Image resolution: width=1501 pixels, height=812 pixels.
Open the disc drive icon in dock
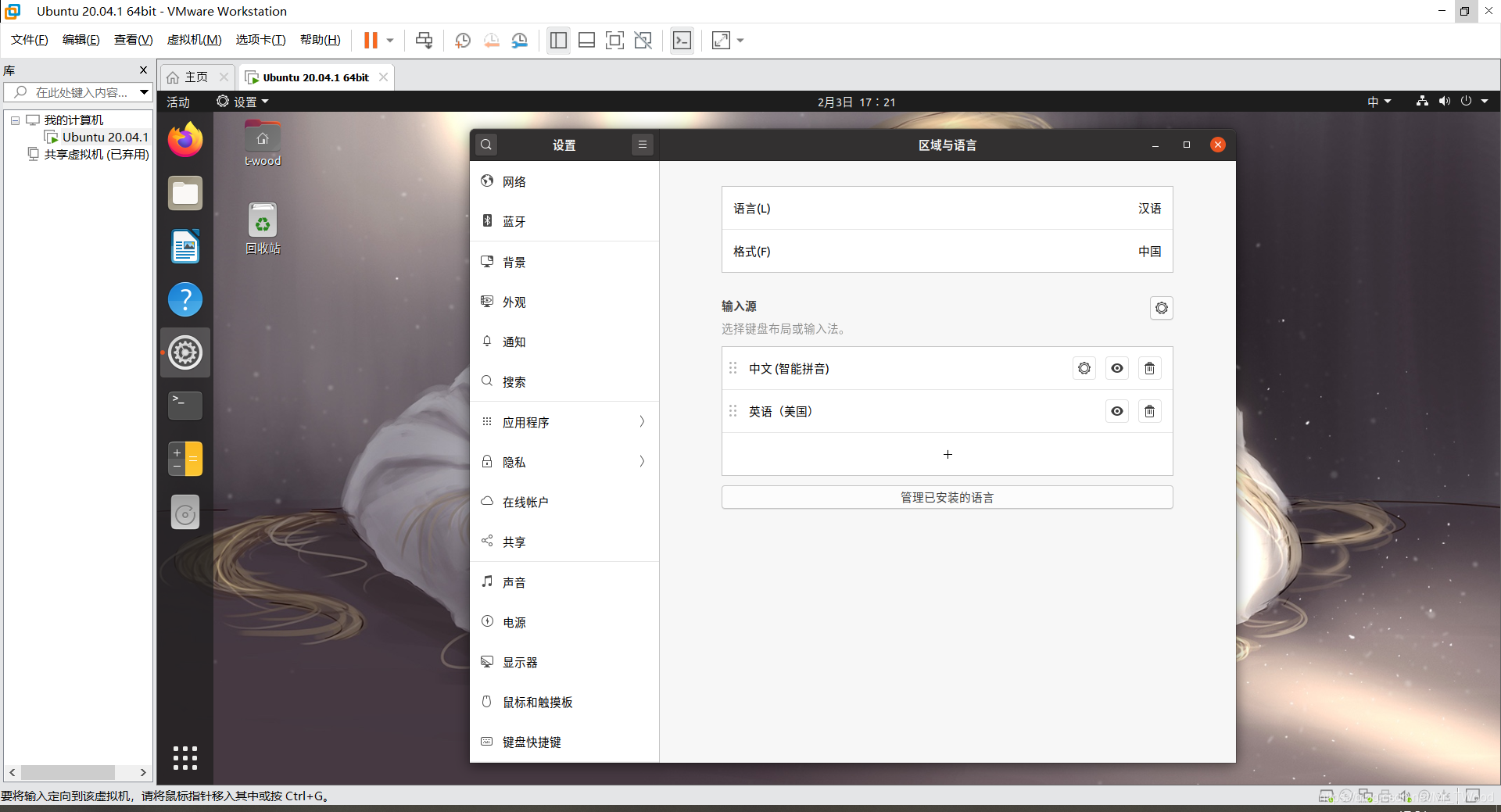(185, 512)
